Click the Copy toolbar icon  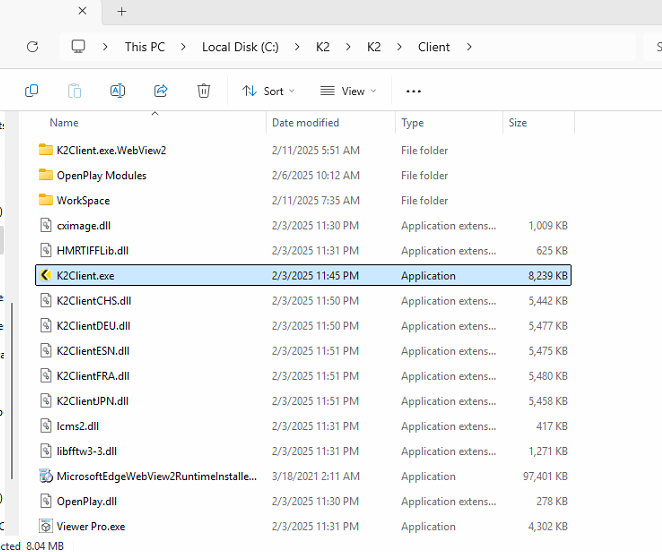pos(32,91)
